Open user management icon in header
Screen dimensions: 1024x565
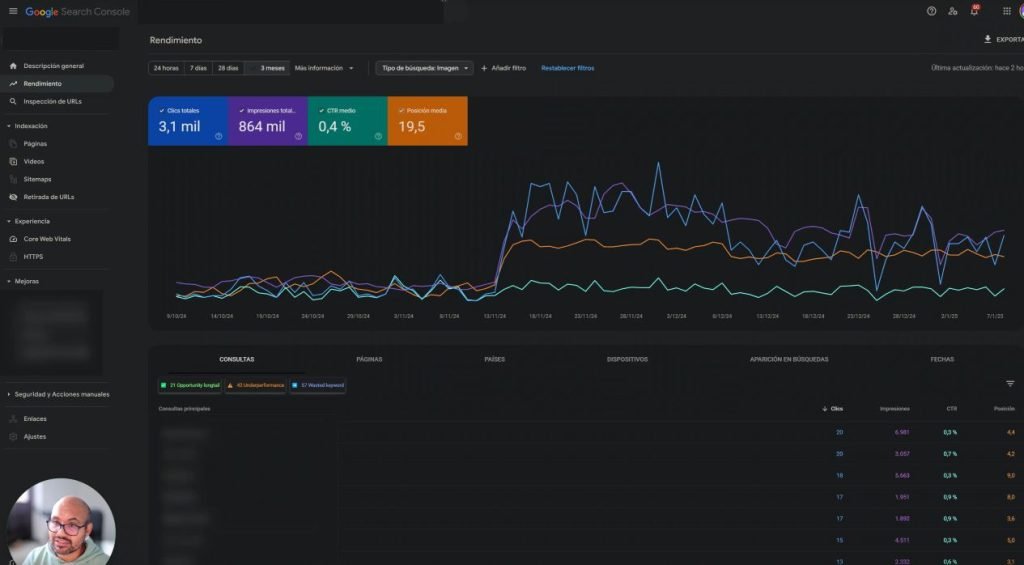[x=953, y=11]
